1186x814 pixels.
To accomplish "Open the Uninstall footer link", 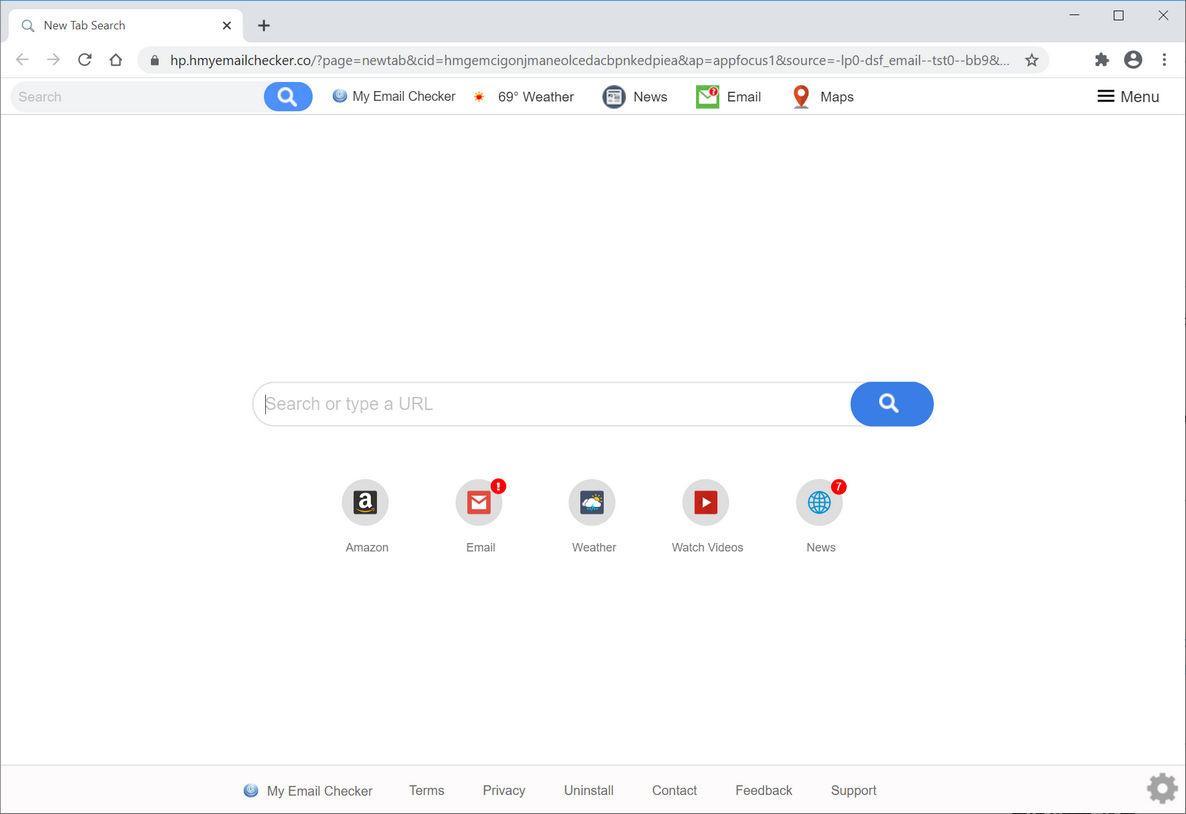I will 588,790.
